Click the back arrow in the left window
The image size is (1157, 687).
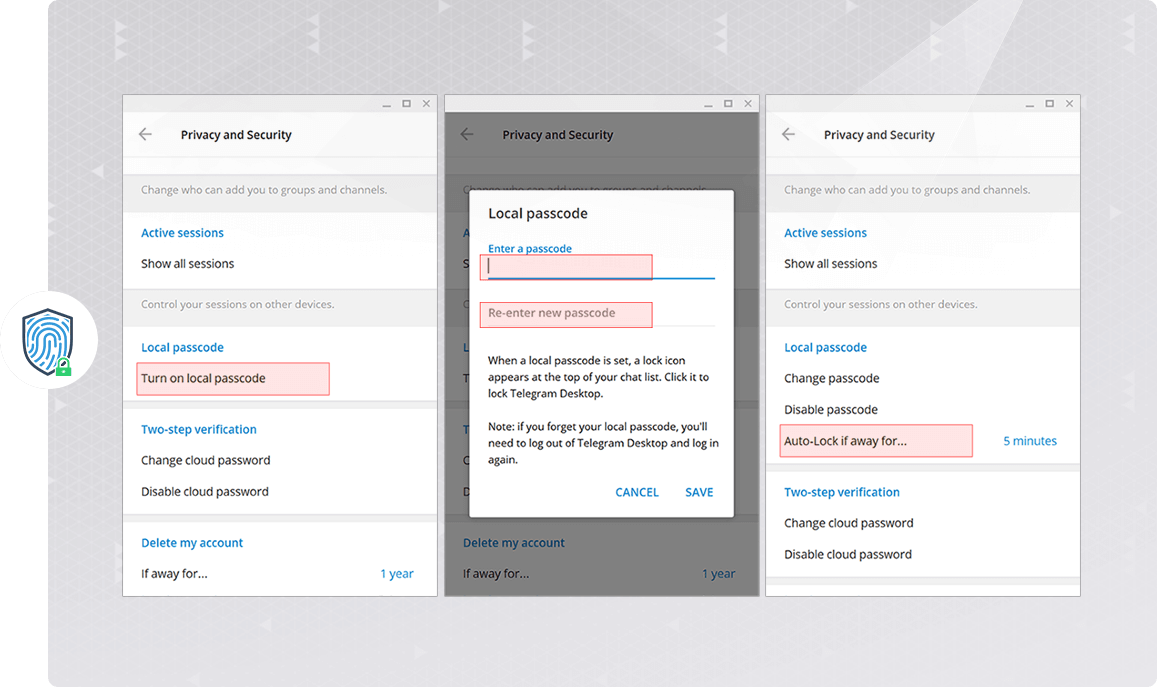tap(146, 134)
